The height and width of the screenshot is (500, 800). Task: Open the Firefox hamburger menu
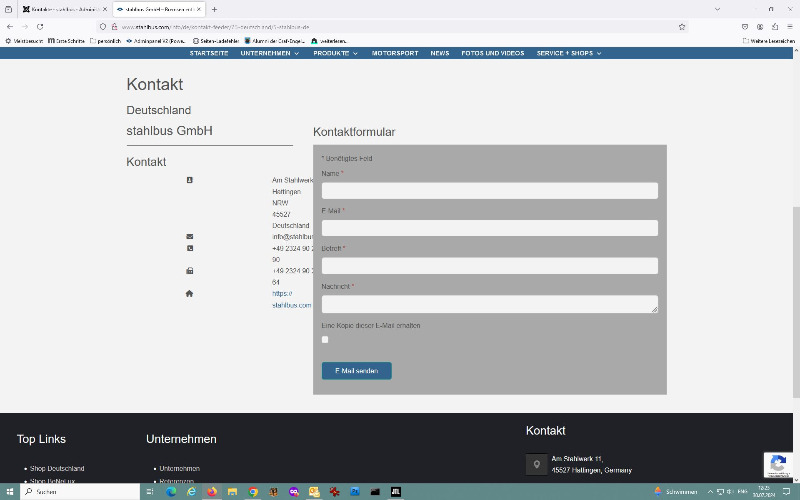[790, 27]
